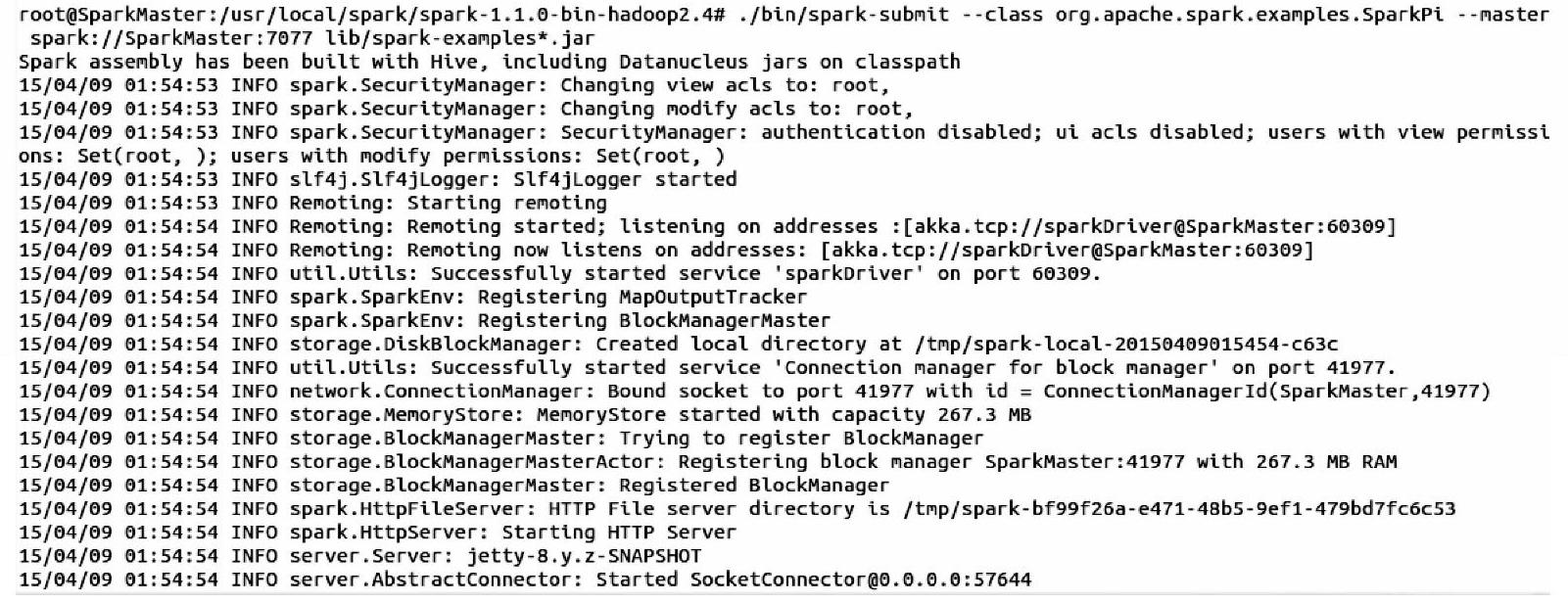Image resolution: width=1568 pixels, height=604 pixels.
Task: Click the jetty-8.y.z-SNAPSHOT version text
Action: (x=584, y=555)
